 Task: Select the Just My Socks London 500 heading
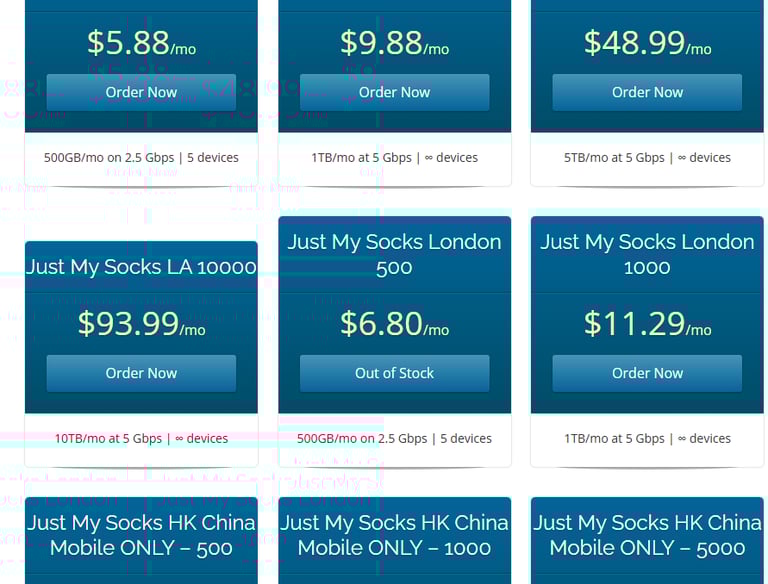coord(394,254)
